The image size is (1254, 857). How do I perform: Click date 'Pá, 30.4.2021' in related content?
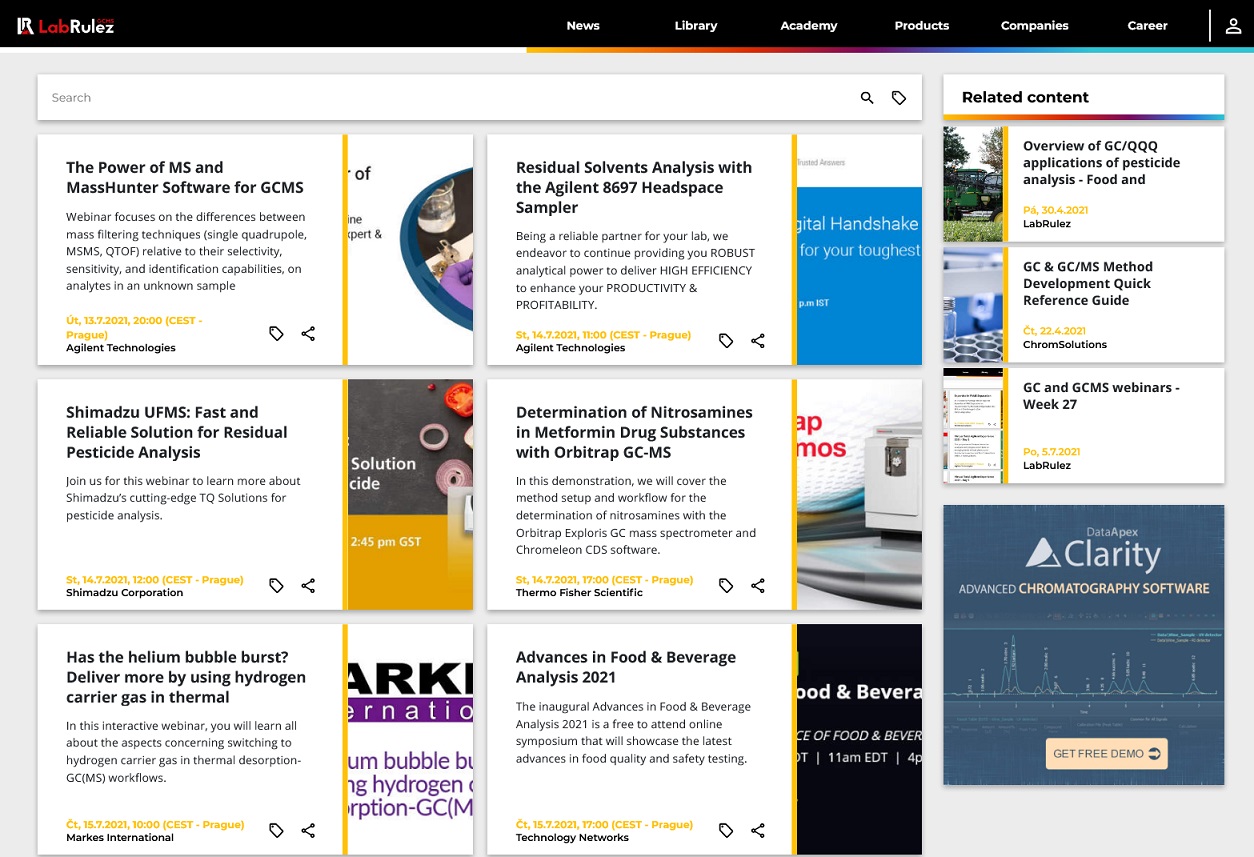(1055, 211)
